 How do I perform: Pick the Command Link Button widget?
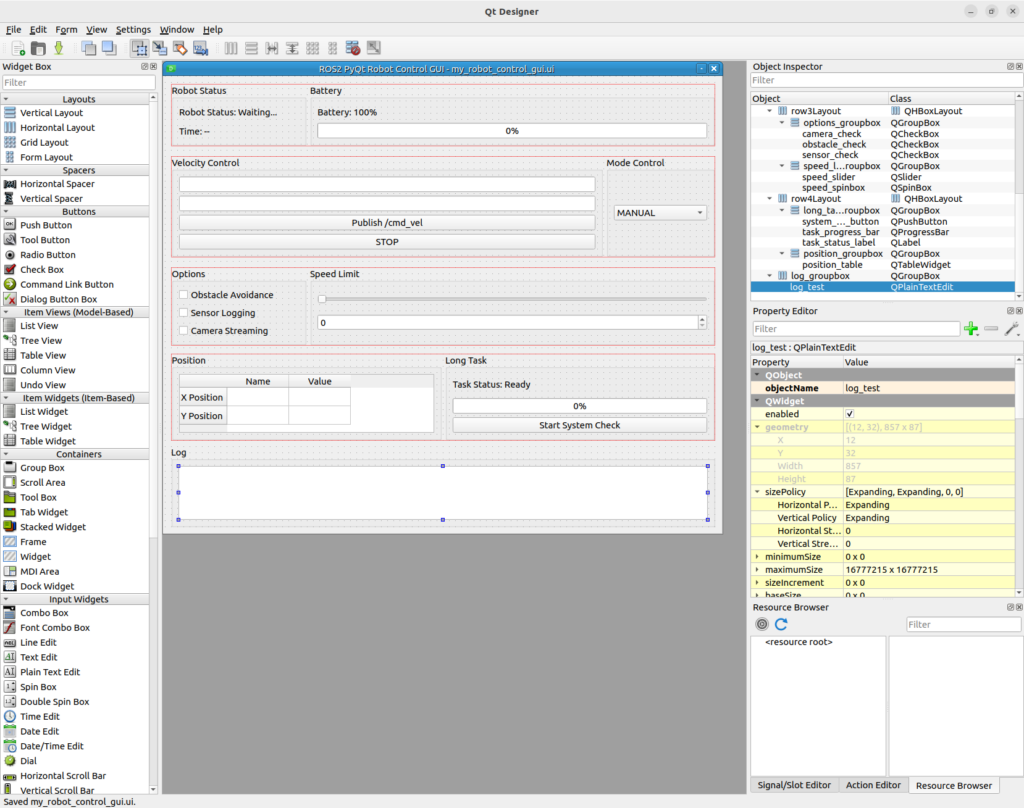pos(67,284)
